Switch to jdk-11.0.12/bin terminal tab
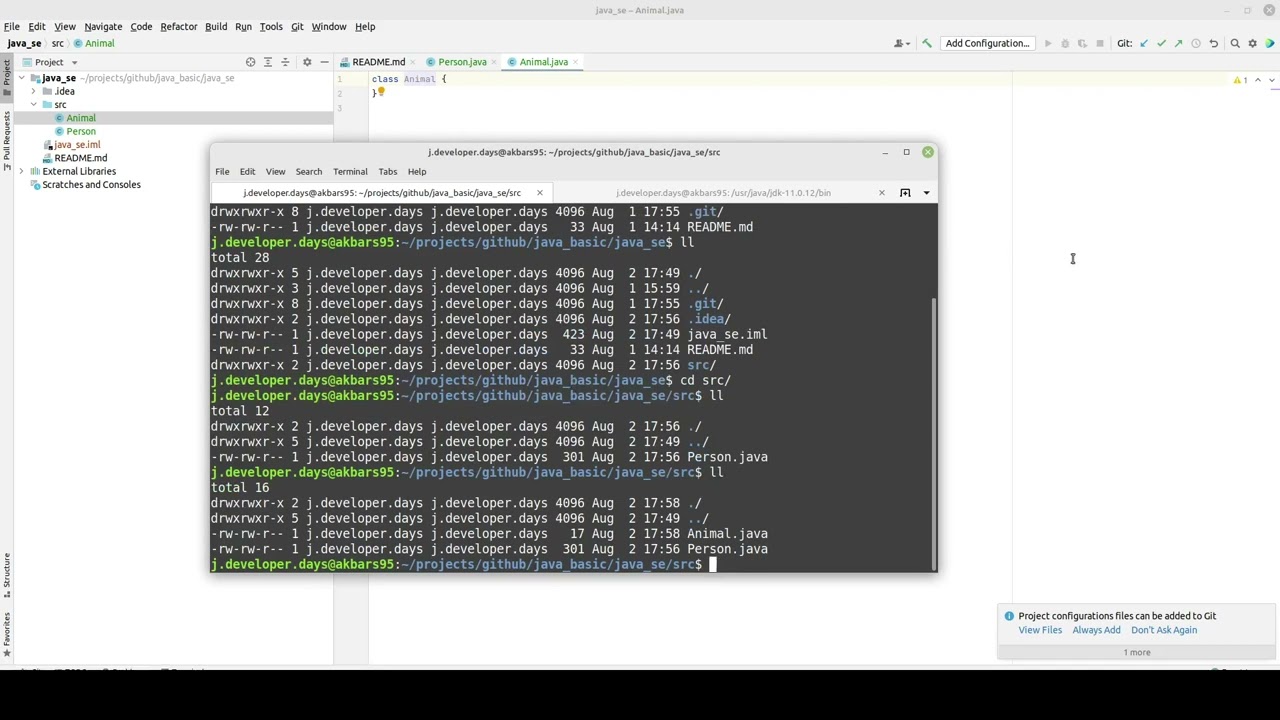 (x=723, y=192)
